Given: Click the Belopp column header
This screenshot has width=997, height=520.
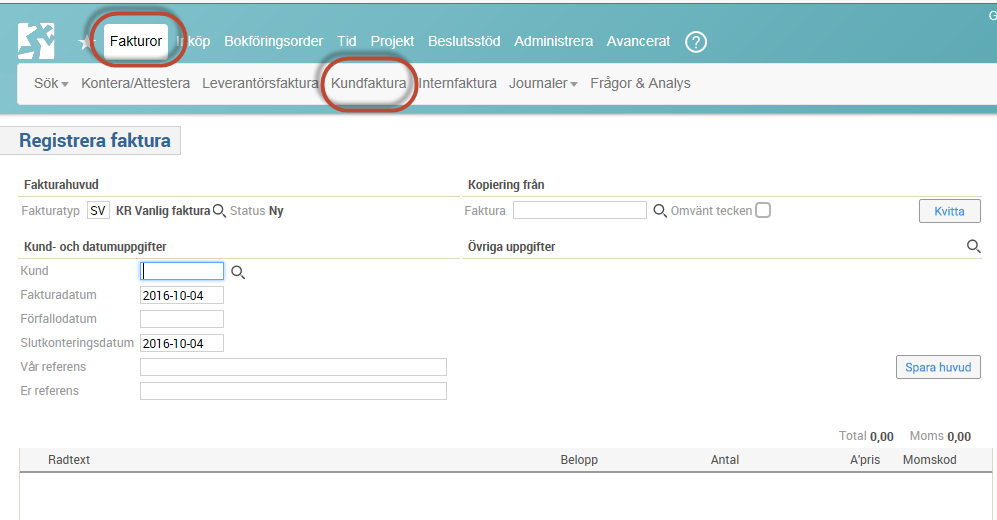Looking at the screenshot, I should click(579, 460).
